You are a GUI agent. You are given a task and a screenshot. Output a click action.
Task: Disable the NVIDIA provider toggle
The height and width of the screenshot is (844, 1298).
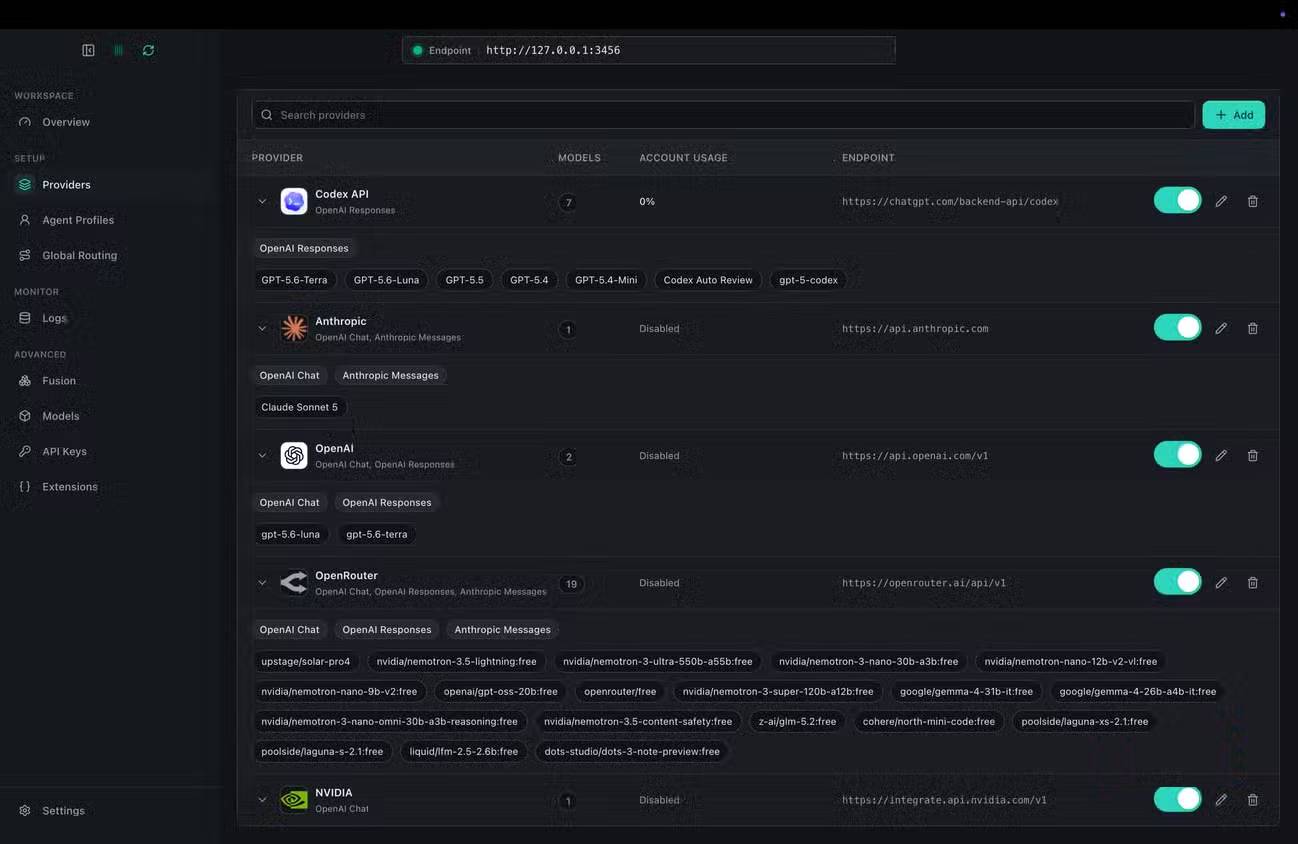point(1177,799)
